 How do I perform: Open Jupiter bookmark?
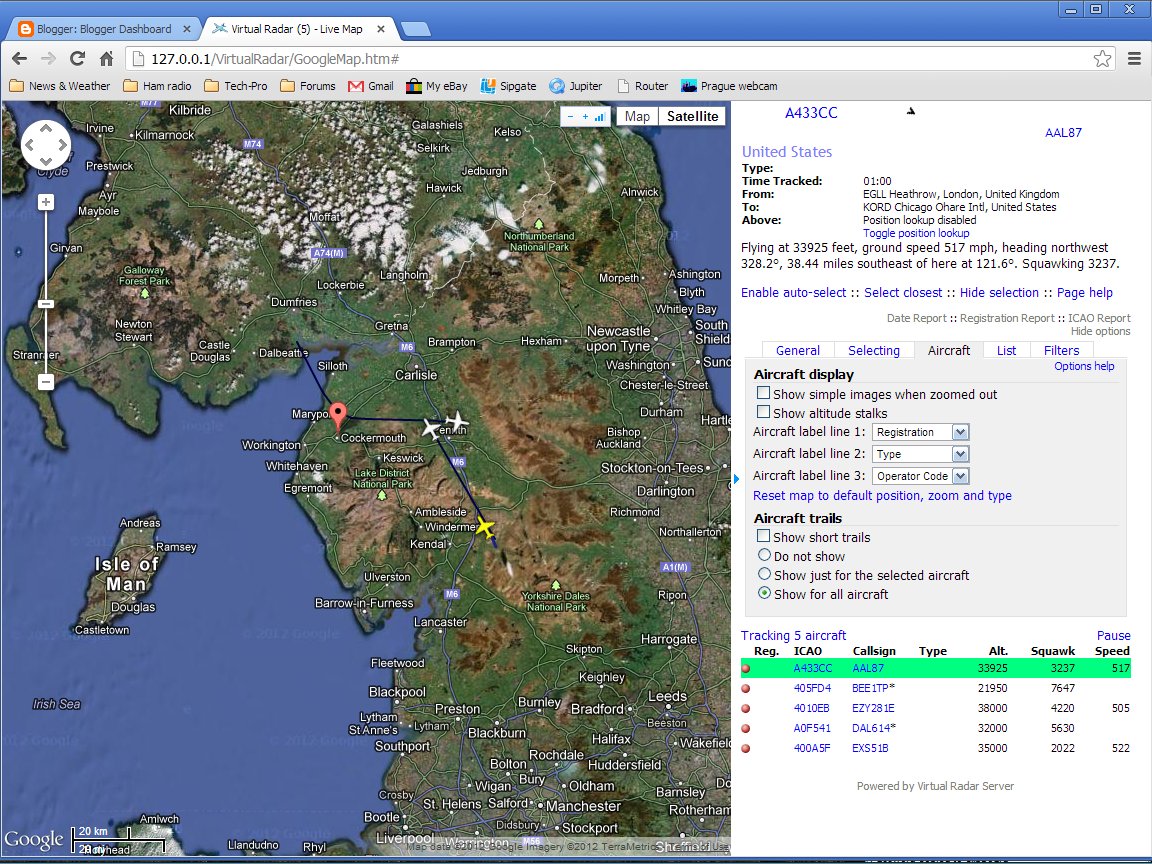point(576,86)
